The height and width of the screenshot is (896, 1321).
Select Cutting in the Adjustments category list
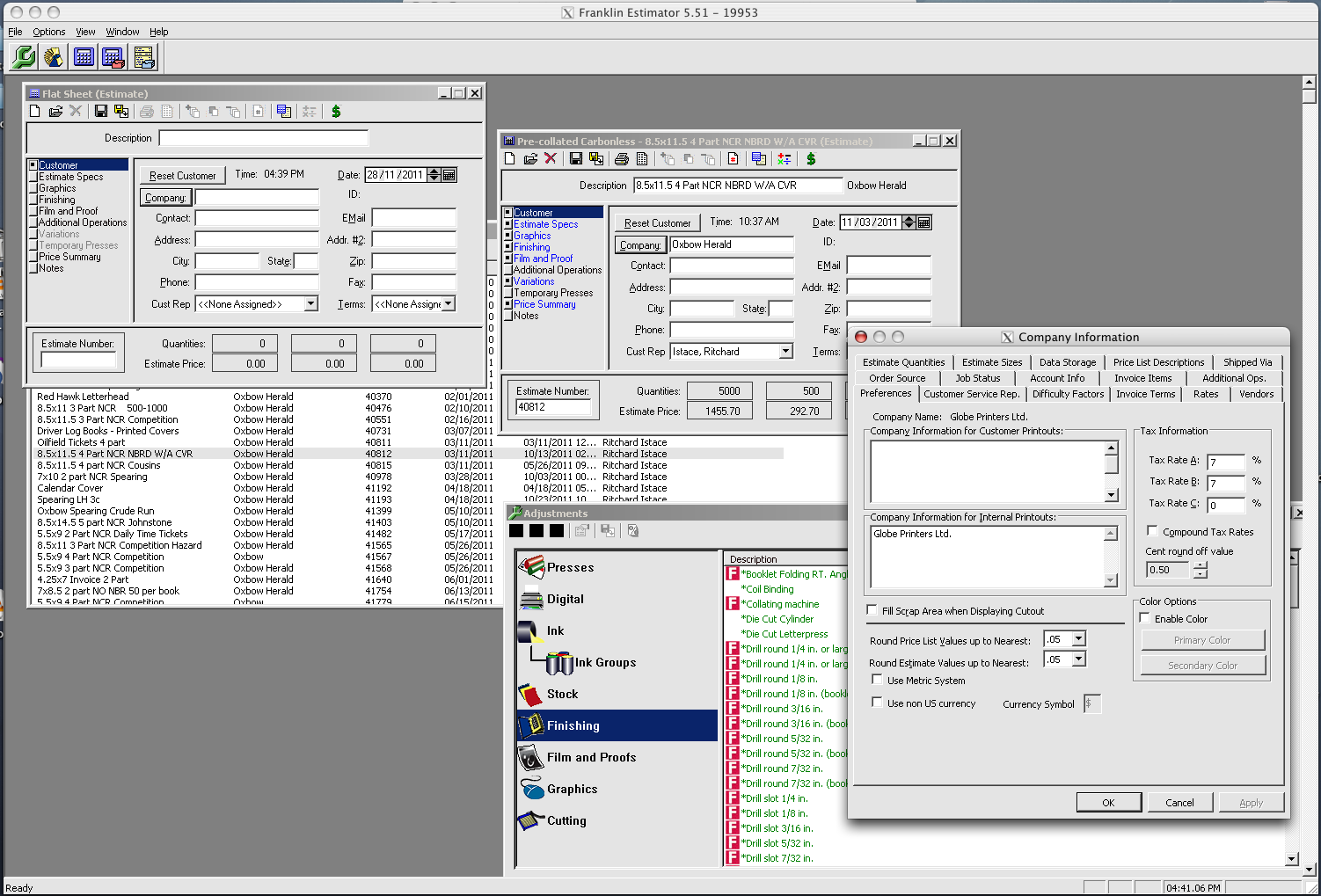point(617,820)
